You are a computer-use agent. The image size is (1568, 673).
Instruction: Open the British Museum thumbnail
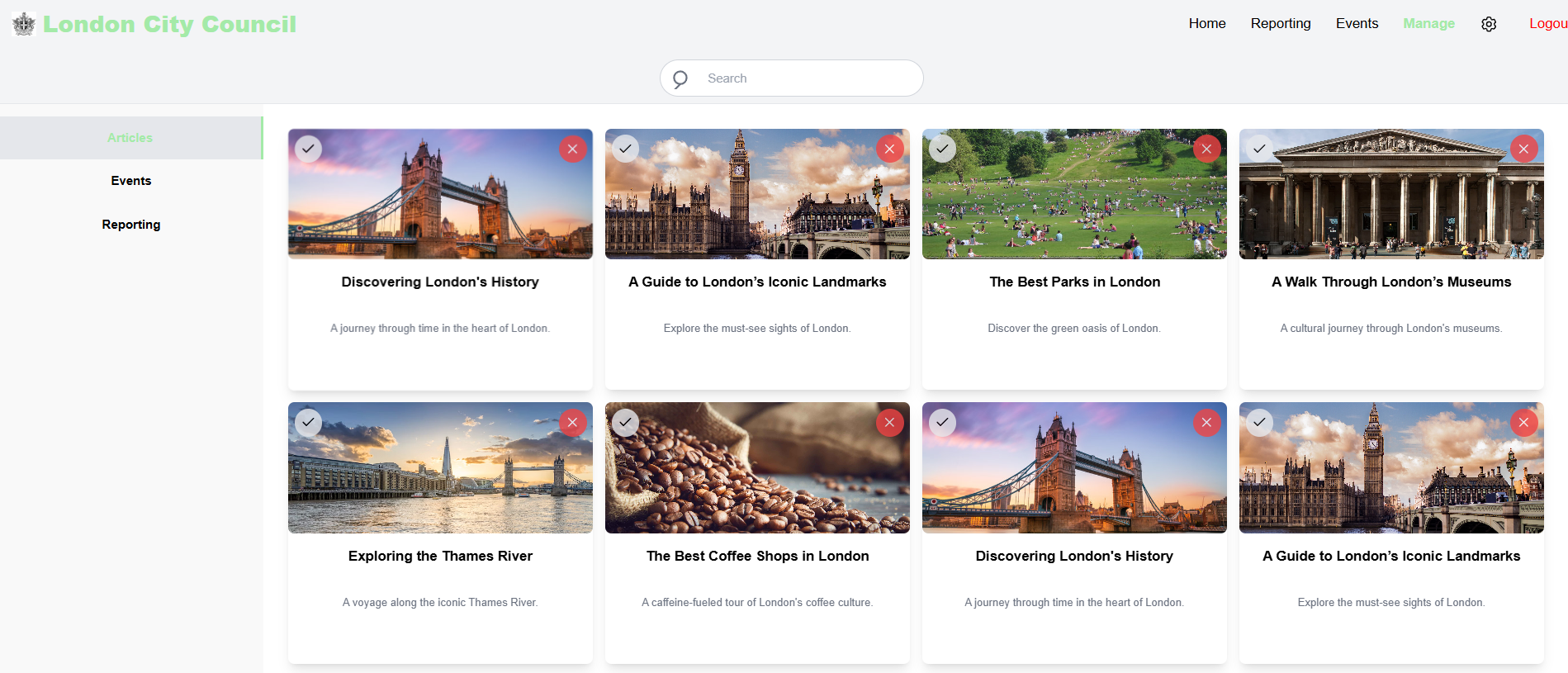pos(1391,194)
